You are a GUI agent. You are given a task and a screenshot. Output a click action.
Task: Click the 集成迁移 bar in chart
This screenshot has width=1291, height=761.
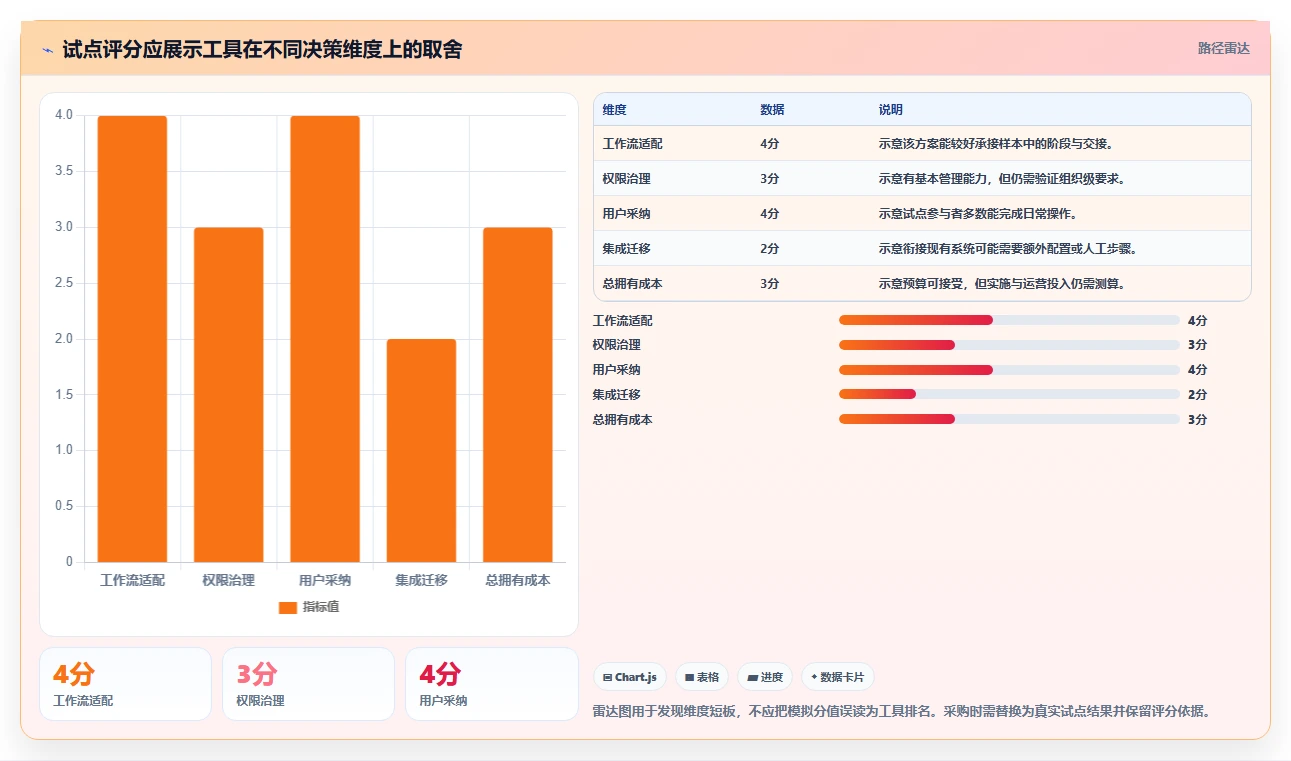[421, 451]
